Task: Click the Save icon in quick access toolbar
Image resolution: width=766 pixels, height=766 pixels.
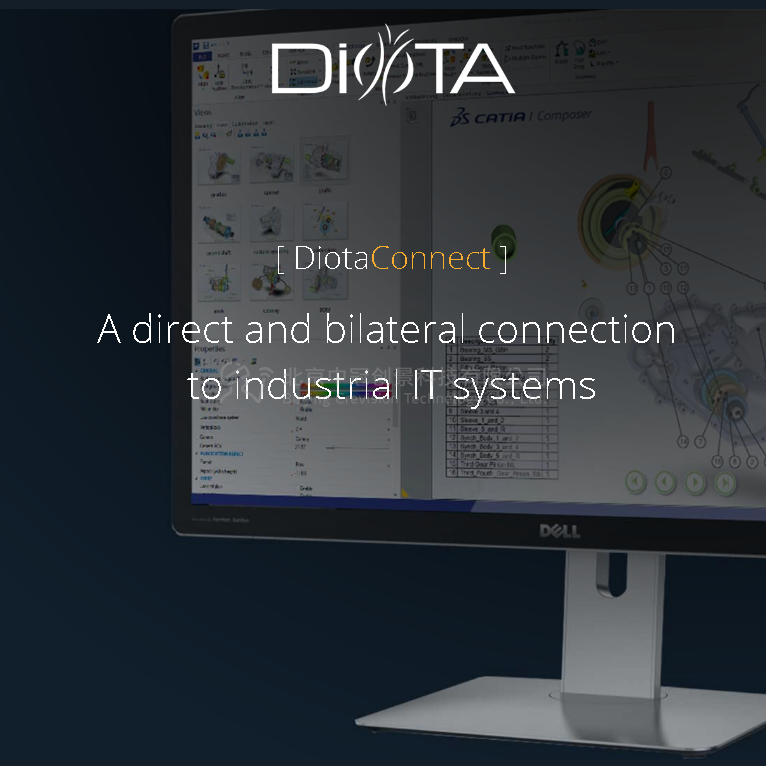Action: tap(206, 46)
